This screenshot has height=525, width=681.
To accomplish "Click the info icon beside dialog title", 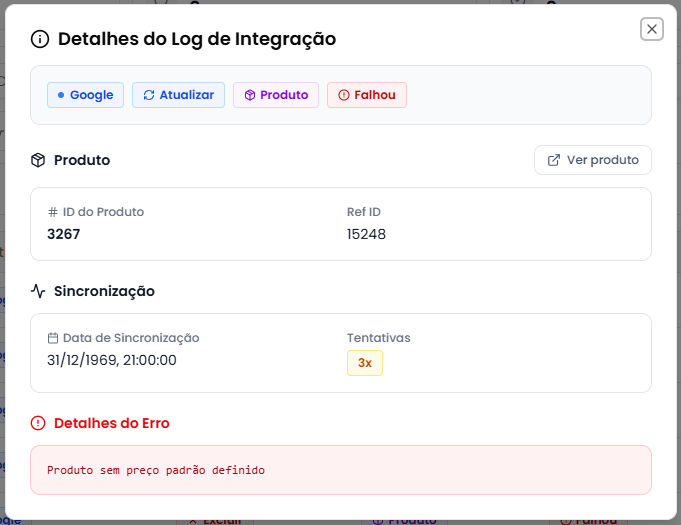I will pyautogui.click(x=40, y=39).
